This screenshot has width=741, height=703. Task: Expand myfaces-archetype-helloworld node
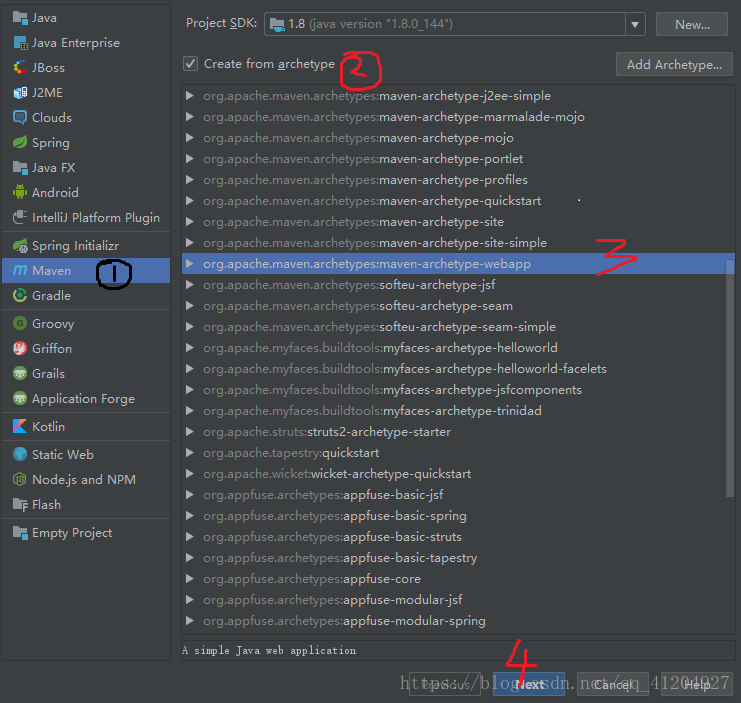click(x=190, y=348)
